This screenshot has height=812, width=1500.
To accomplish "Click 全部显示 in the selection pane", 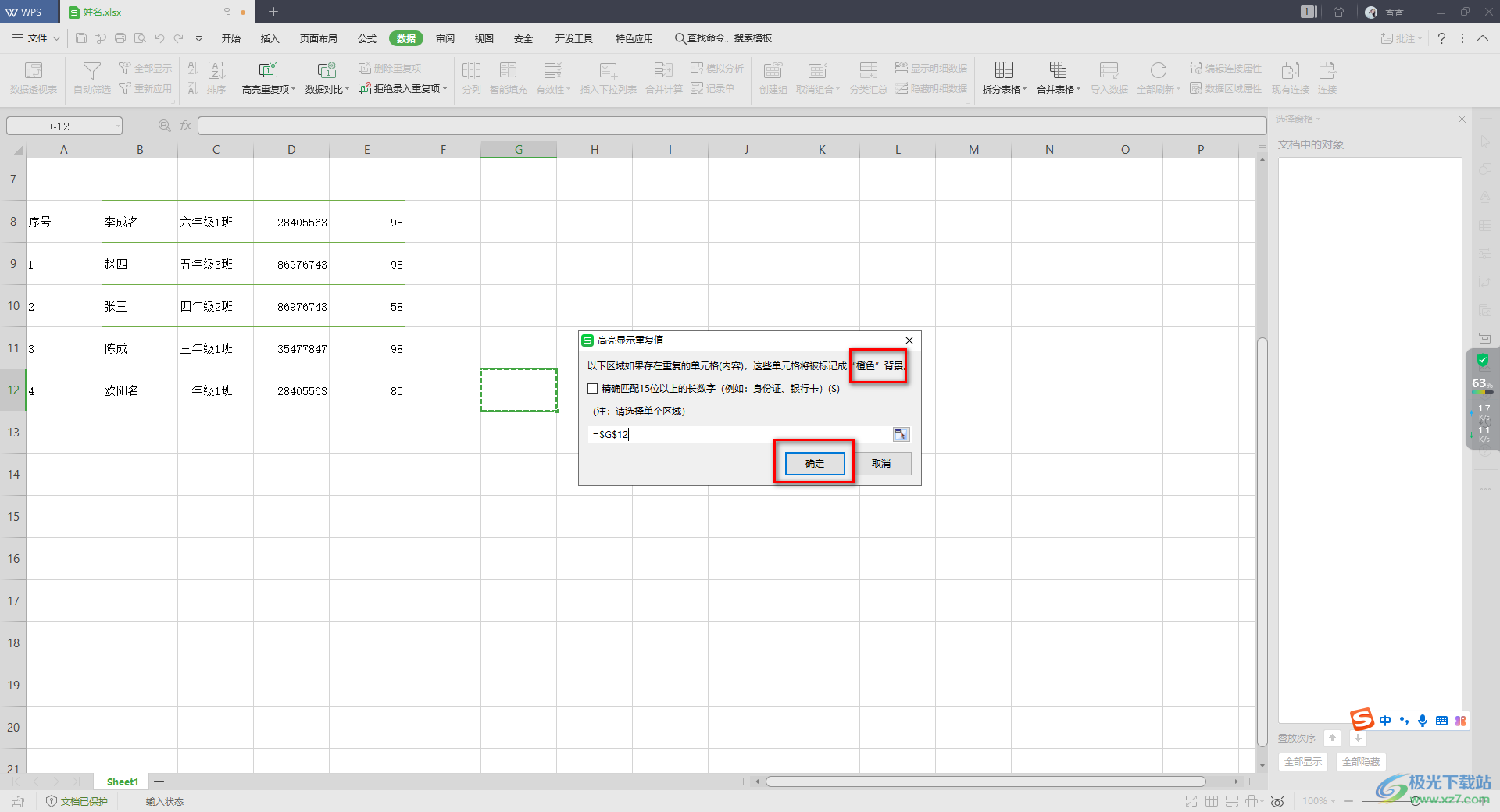I will [x=1303, y=761].
